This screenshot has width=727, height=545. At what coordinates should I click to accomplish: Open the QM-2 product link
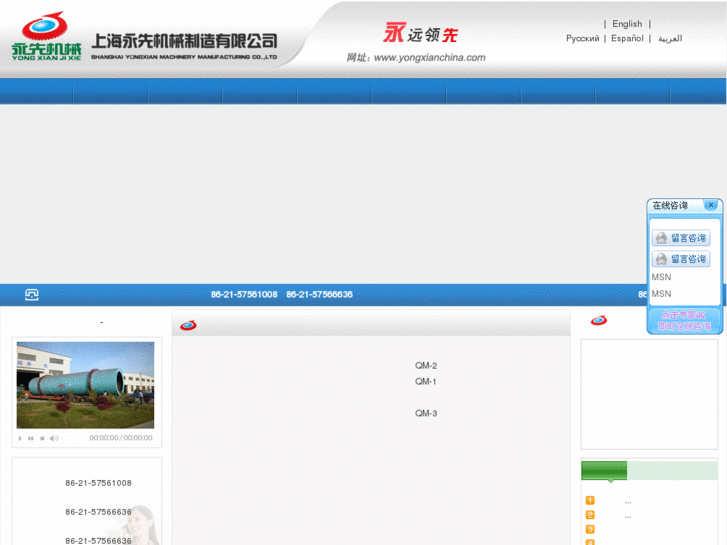[x=426, y=365]
